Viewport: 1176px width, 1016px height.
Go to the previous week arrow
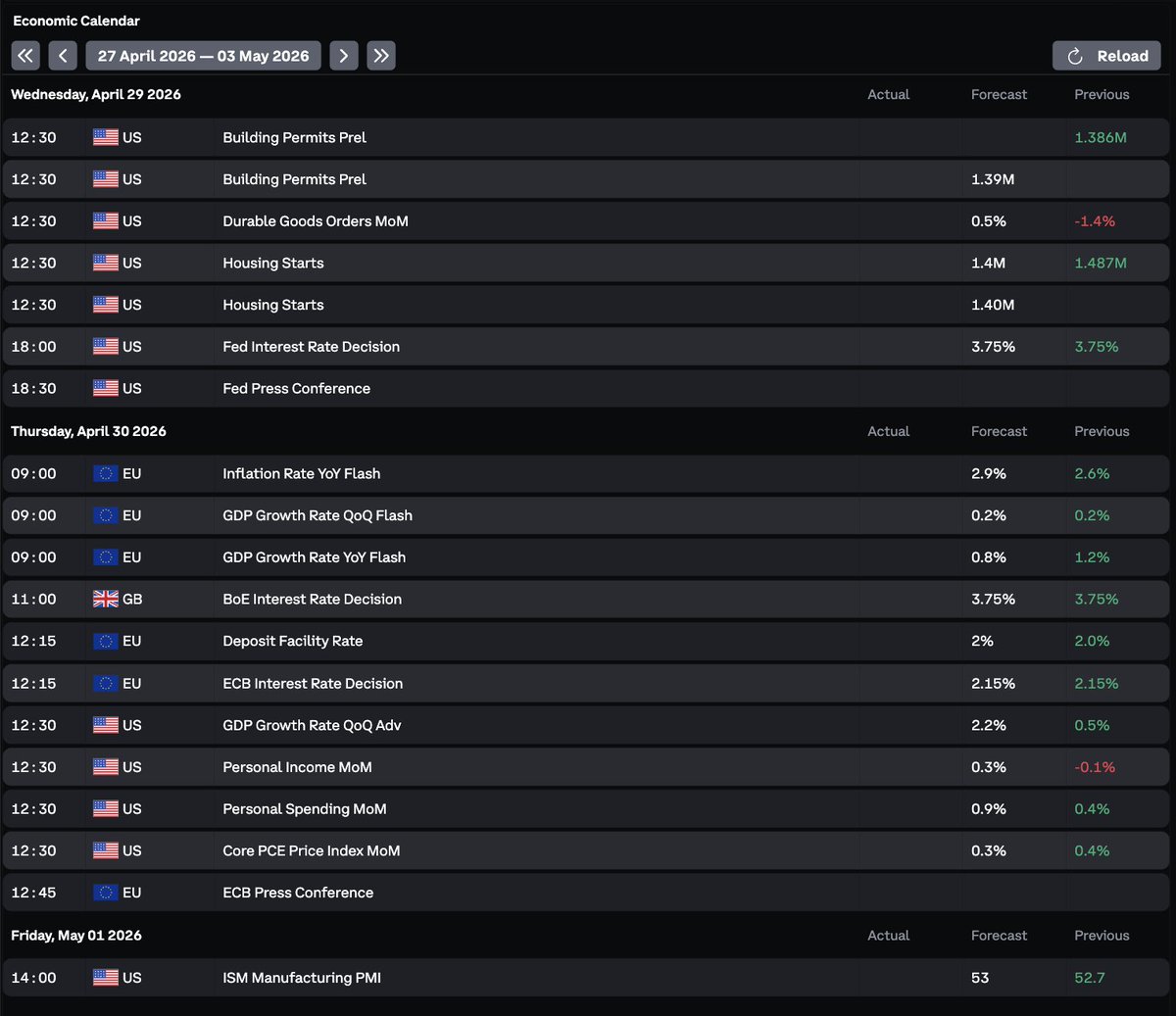click(x=63, y=56)
